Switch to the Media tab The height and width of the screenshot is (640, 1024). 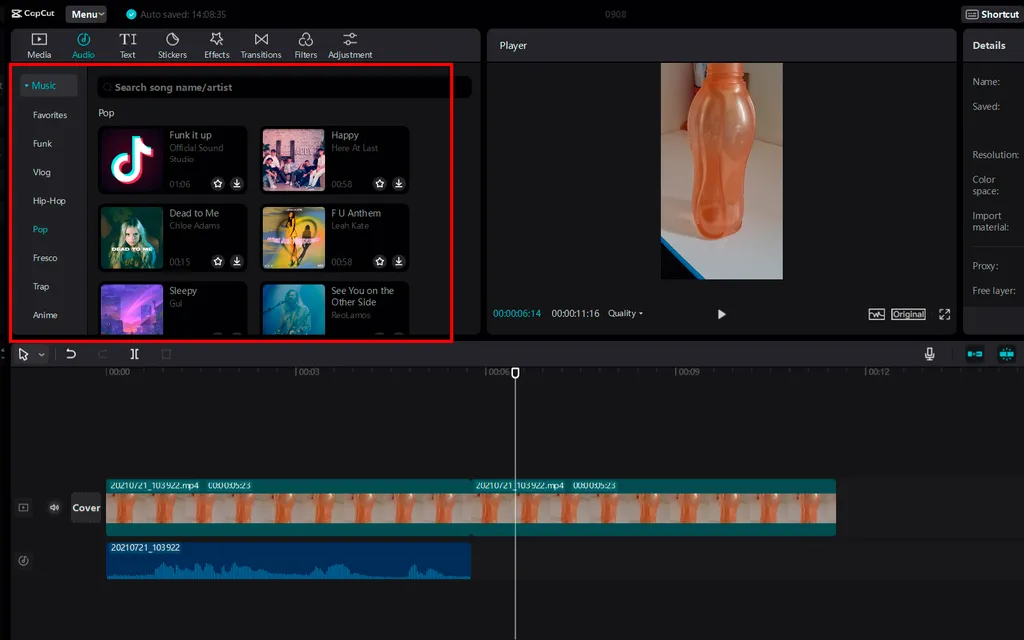(39, 46)
